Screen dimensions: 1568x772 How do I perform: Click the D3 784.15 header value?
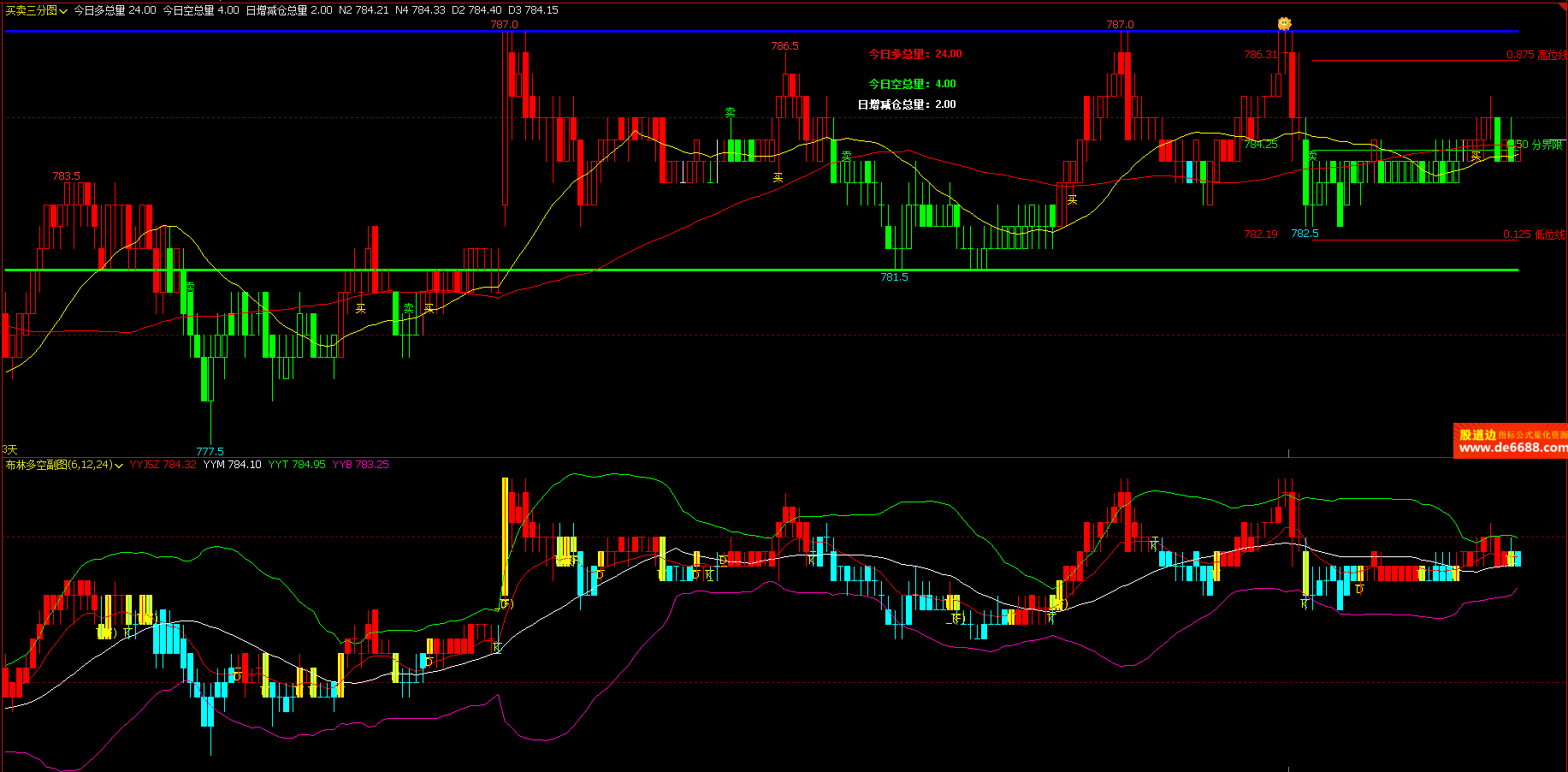pyautogui.click(x=533, y=10)
